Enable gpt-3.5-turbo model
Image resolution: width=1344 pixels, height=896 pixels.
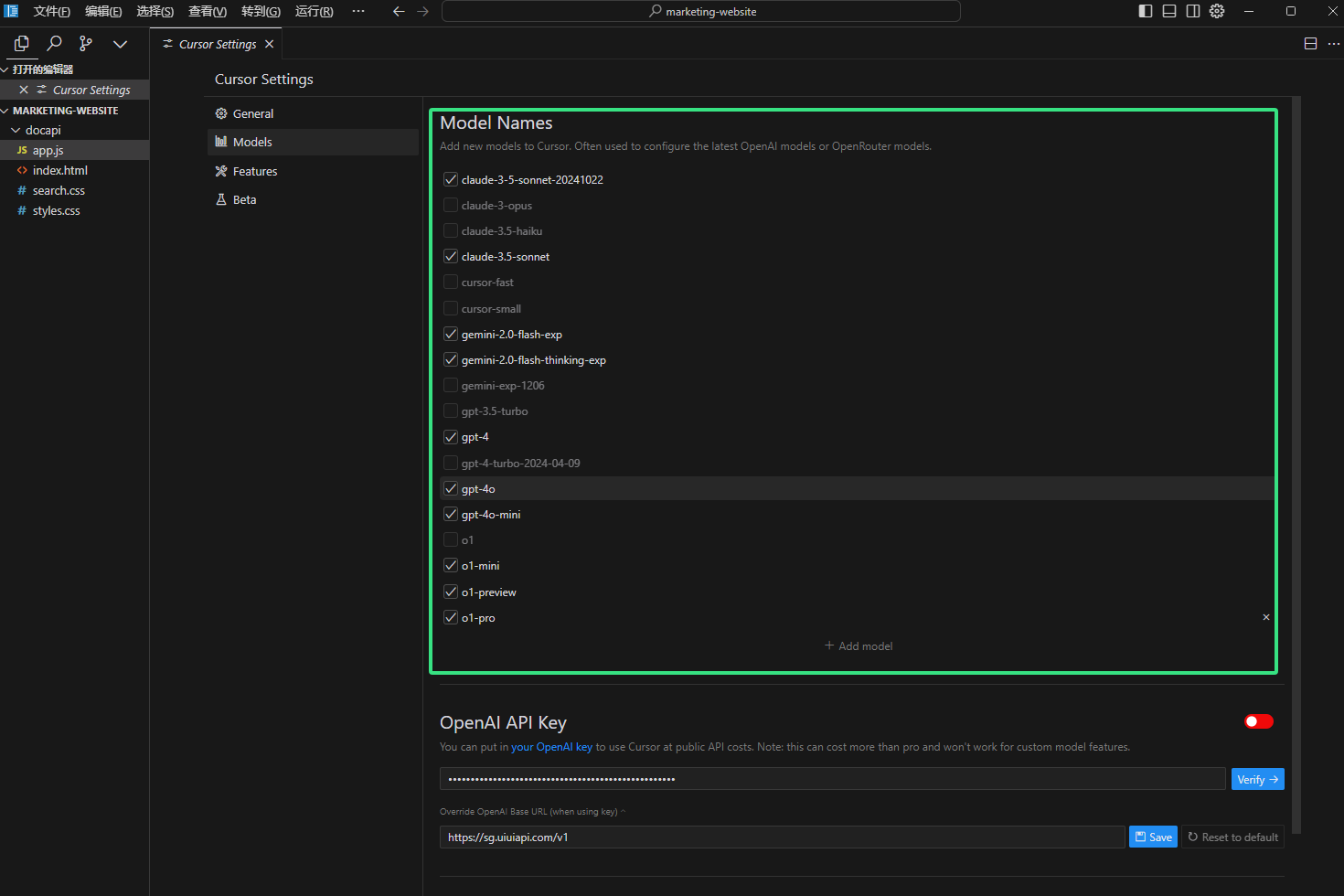451,411
